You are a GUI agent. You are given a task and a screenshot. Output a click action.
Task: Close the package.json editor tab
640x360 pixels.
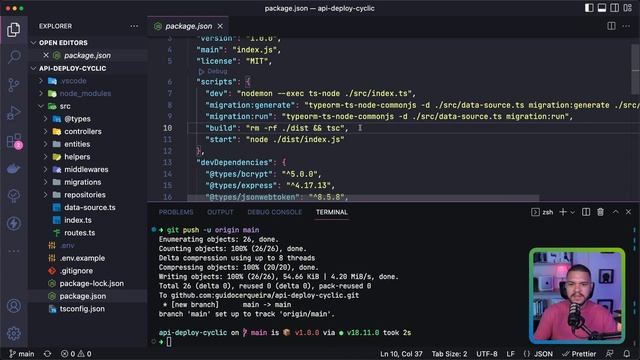pyautogui.click(x=220, y=26)
